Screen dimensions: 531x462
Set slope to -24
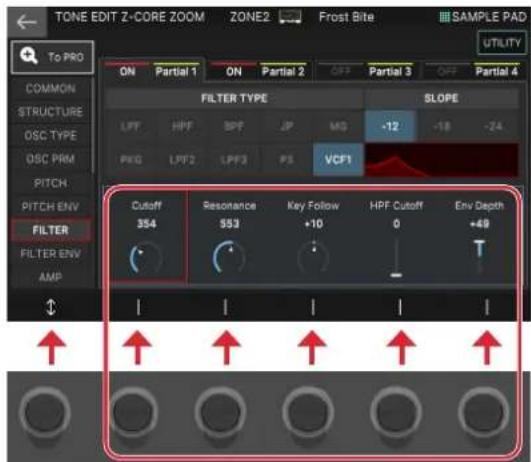(x=493, y=126)
